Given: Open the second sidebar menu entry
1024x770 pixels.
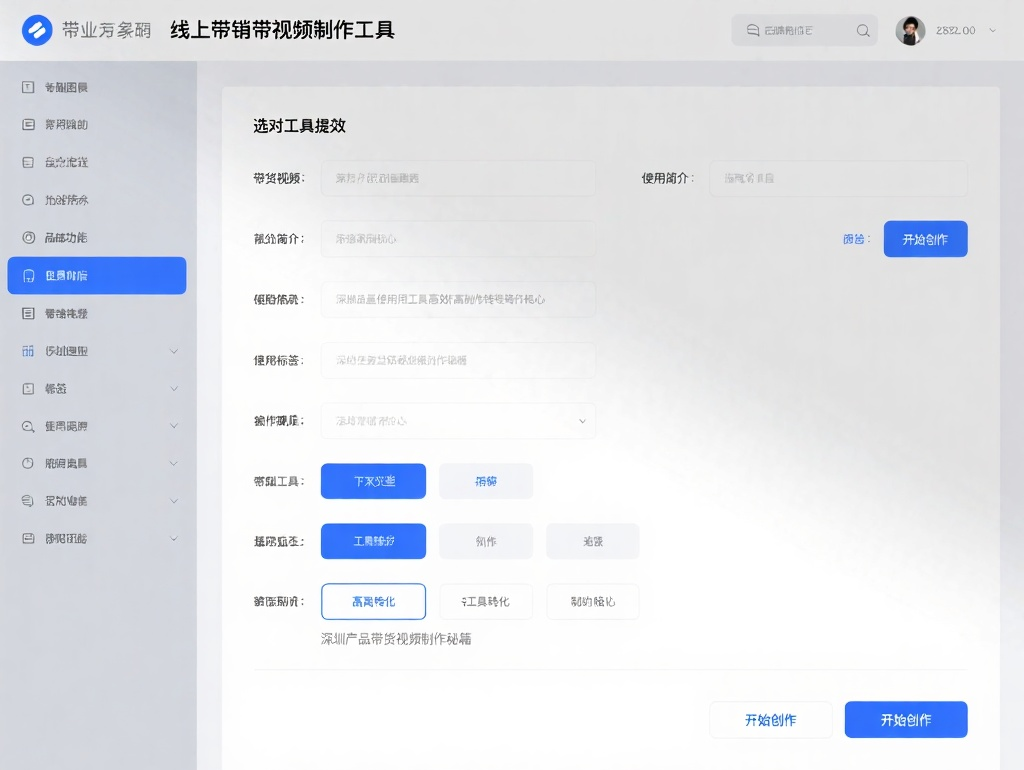Looking at the screenshot, I should [96, 124].
